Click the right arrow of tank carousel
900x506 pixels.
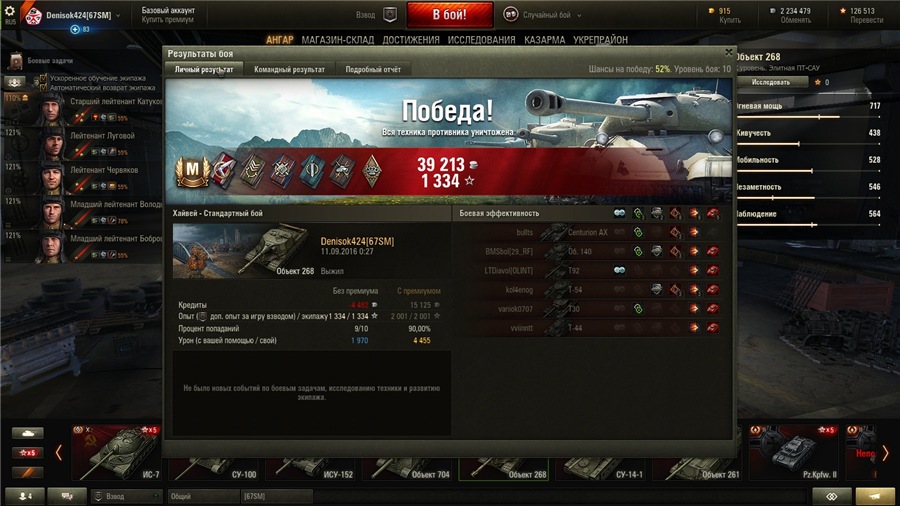(x=885, y=453)
